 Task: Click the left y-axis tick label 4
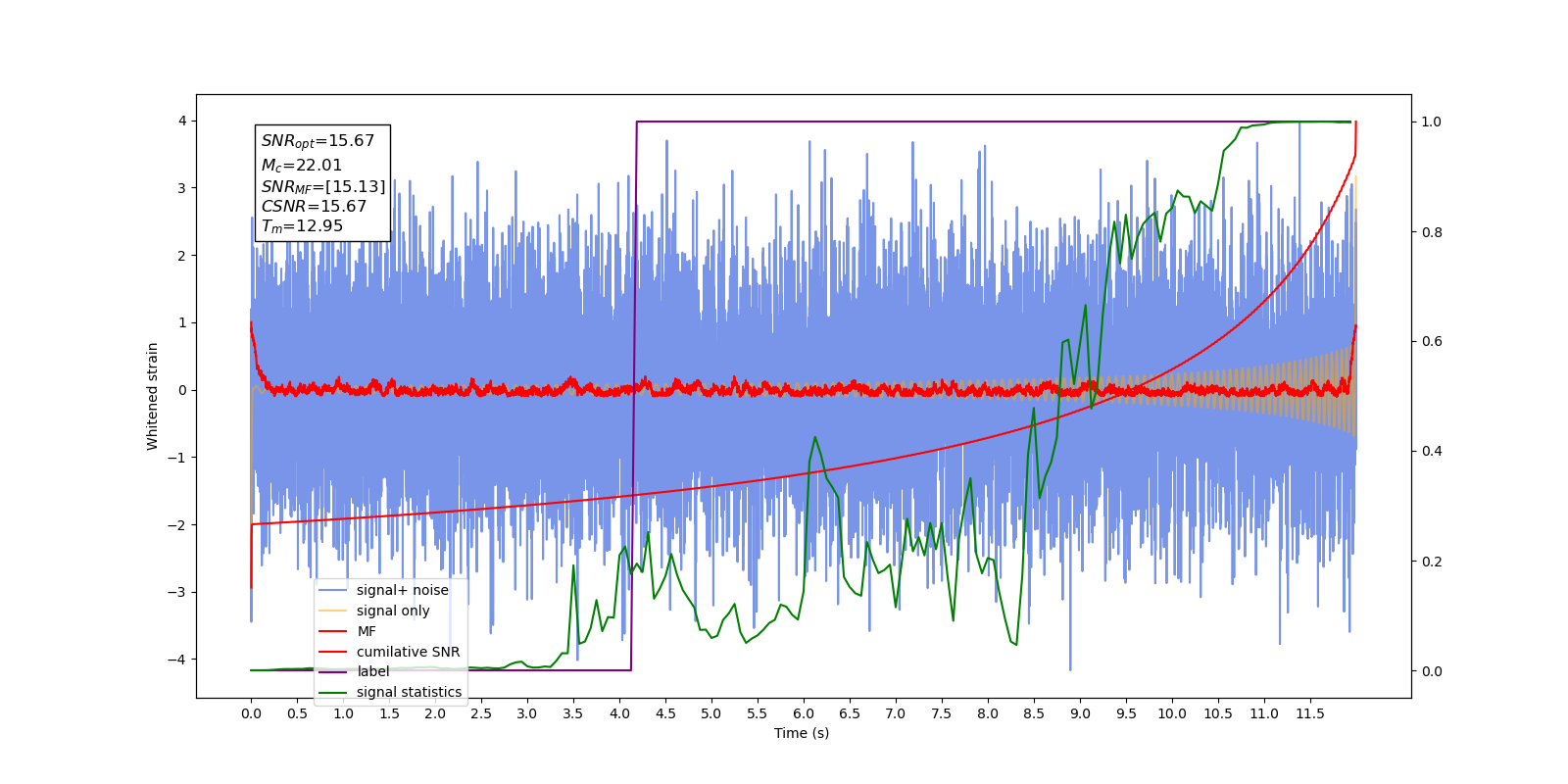coord(182,121)
